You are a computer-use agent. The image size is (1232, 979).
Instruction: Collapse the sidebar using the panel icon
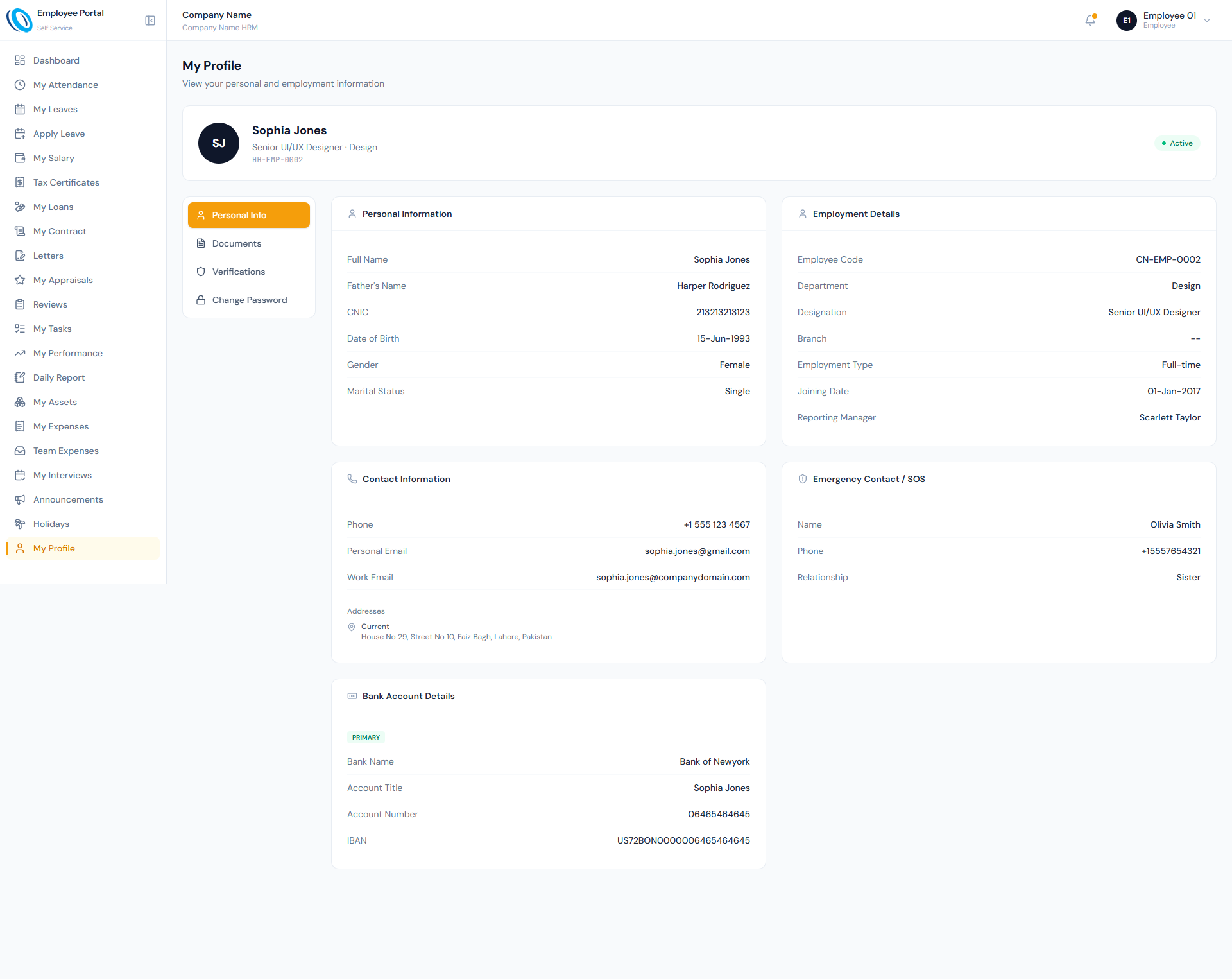click(150, 21)
